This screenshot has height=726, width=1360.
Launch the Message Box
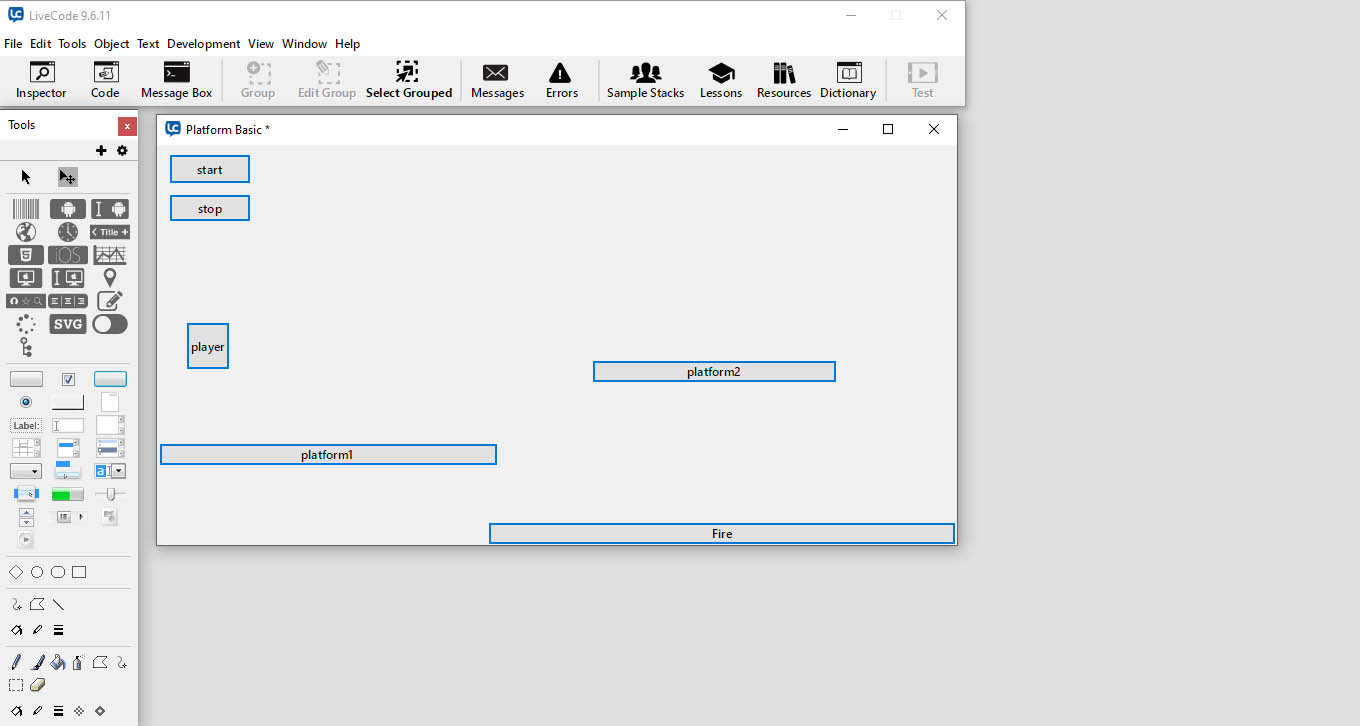tap(176, 80)
